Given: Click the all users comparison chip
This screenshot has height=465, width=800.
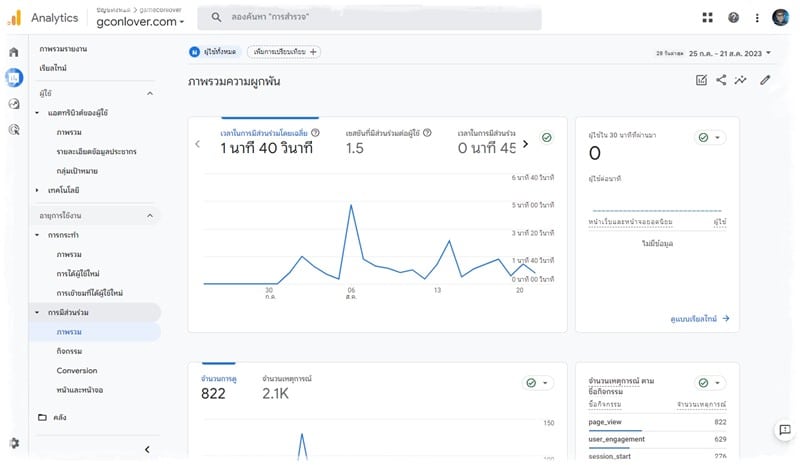Looking at the screenshot, I should pos(213,52).
